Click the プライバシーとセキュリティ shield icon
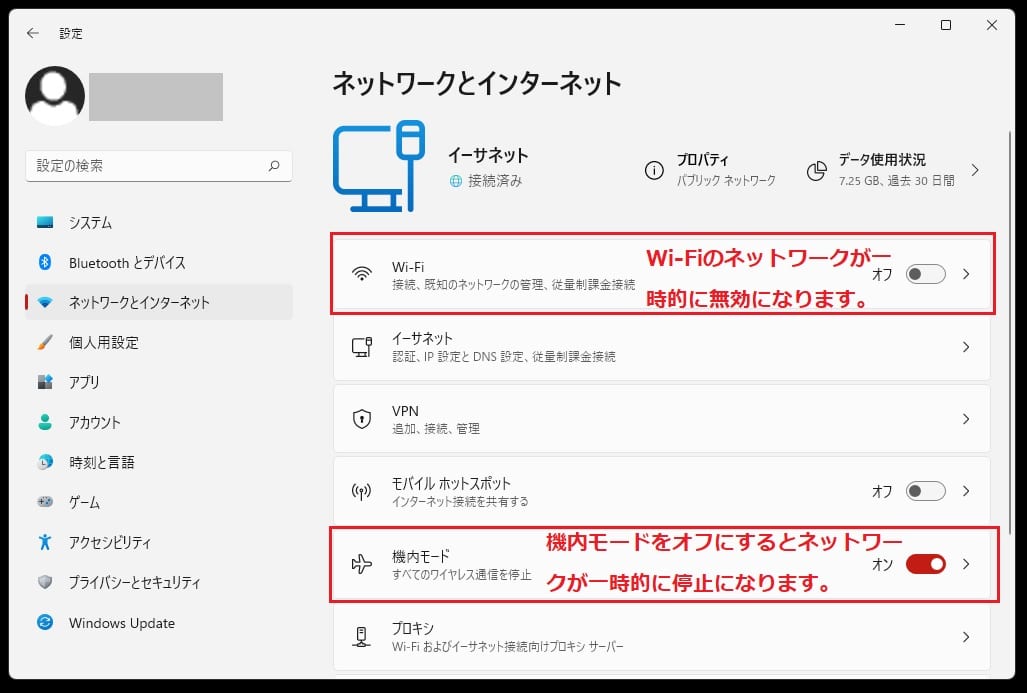Screen dimensions: 1027x693 (45, 582)
